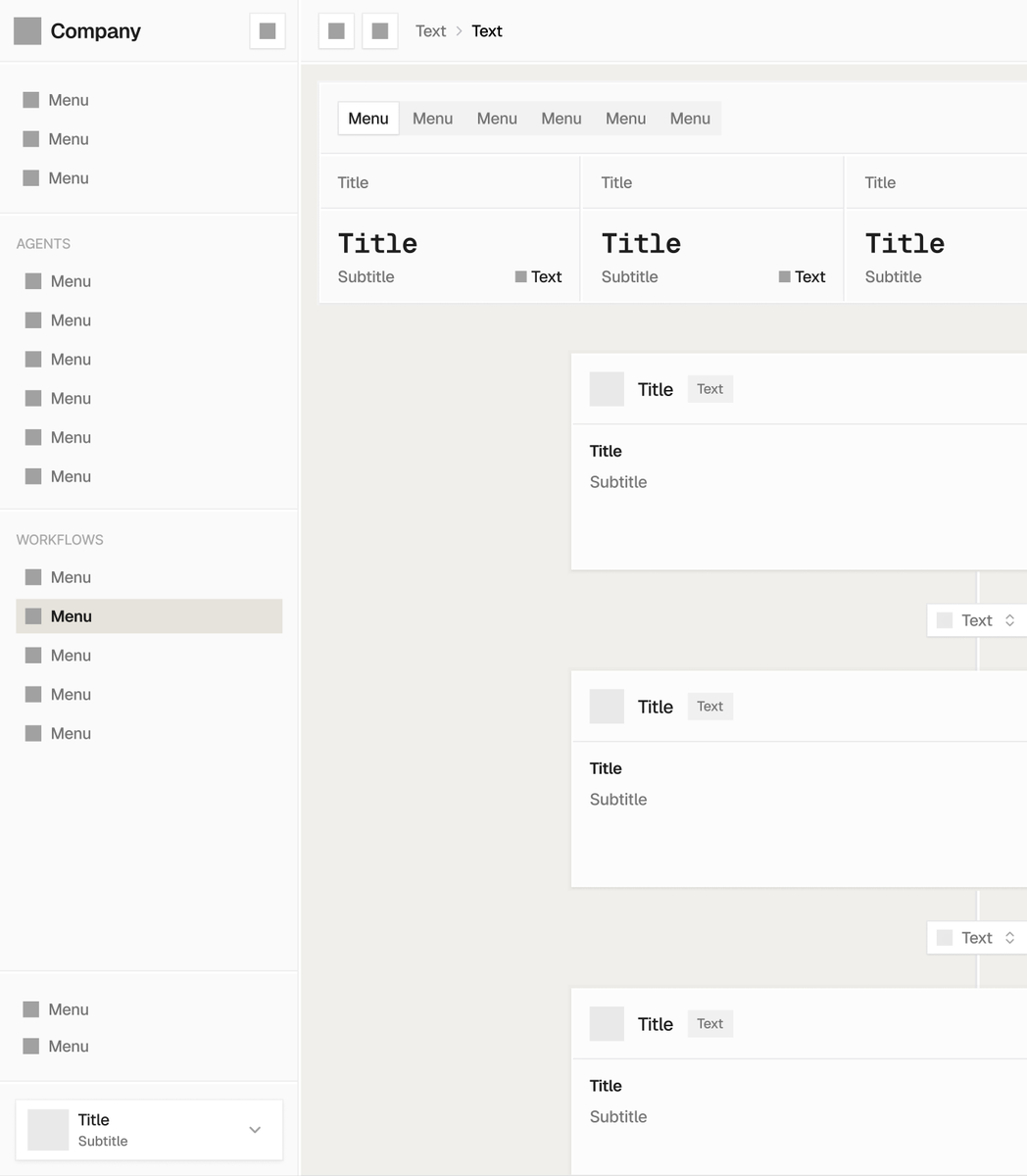Click the Text badge in the bottom workflow card
1027x1176 pixels.
click(710, 1024)
